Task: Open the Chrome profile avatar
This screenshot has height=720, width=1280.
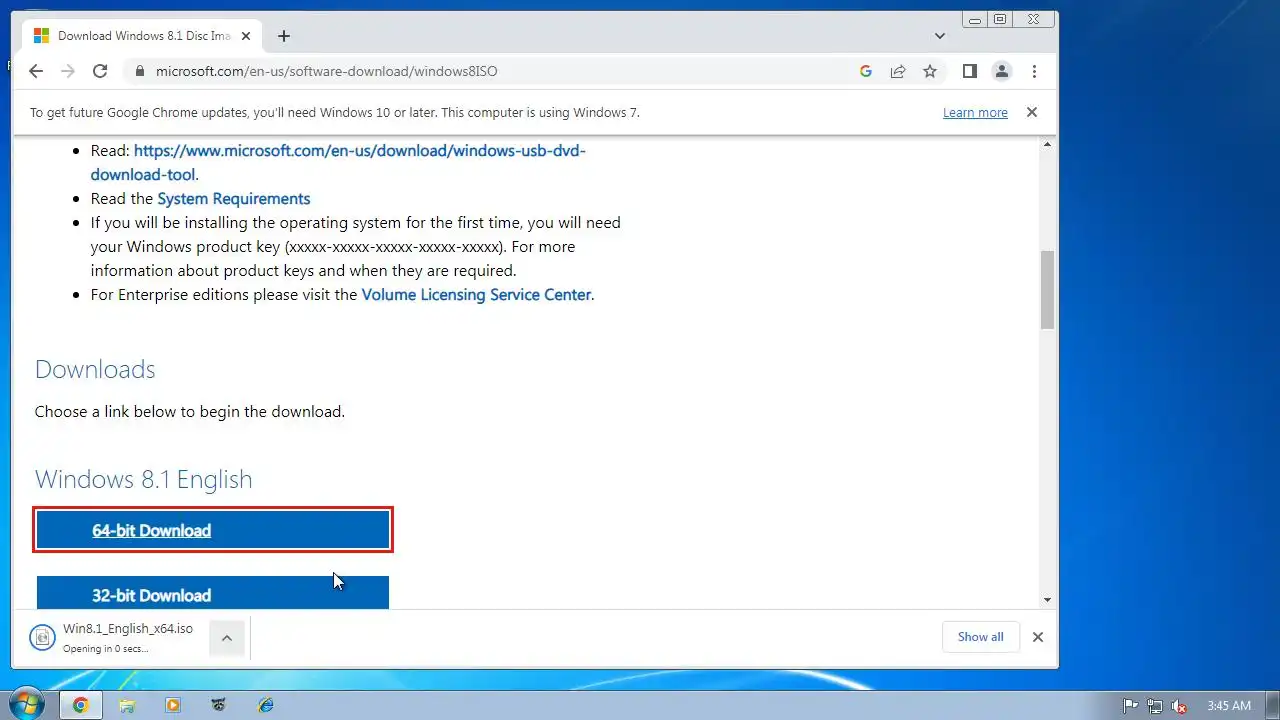Action: [1001, 71]
